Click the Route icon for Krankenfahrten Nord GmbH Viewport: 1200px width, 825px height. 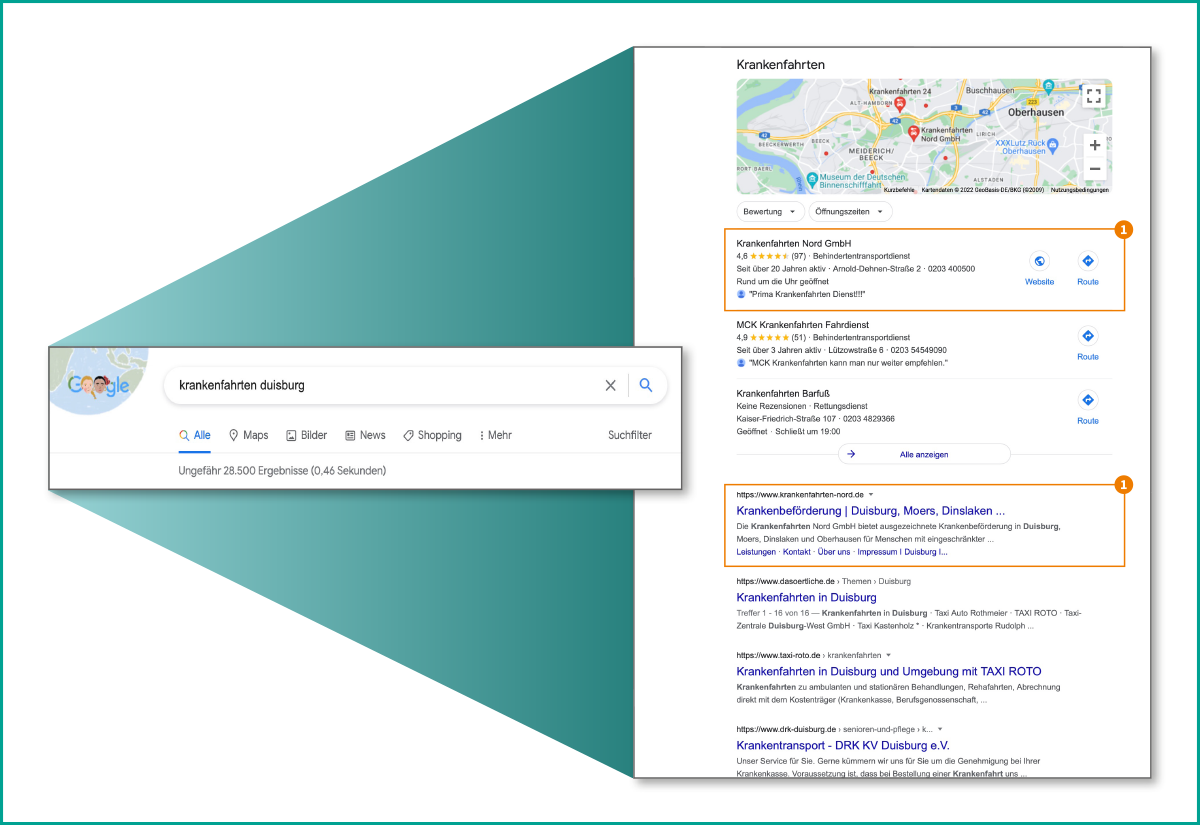(1087, 259)
